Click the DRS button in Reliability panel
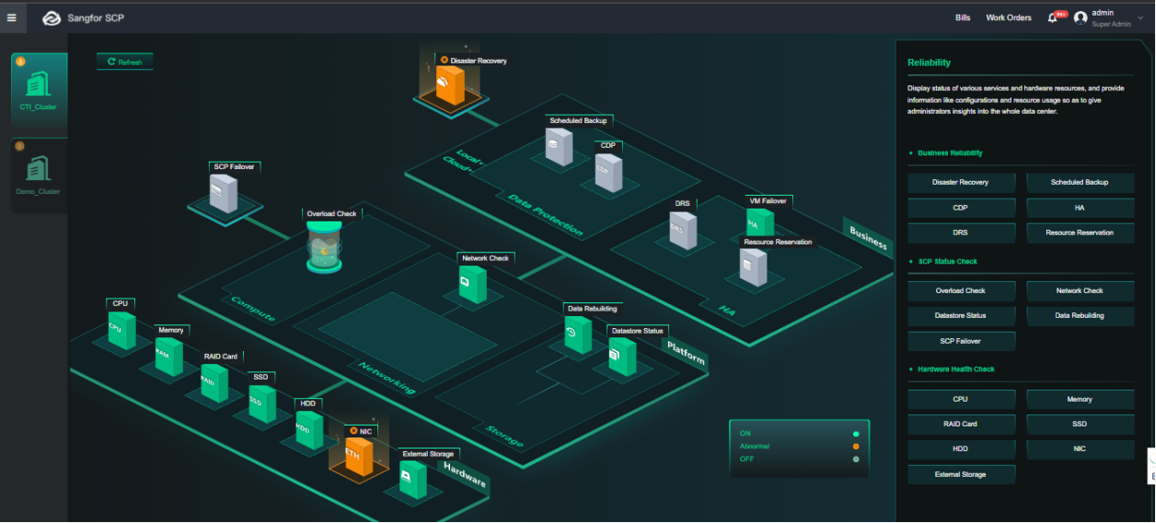1156x523 pixels. pyautogui.click(x=961, y=233)
